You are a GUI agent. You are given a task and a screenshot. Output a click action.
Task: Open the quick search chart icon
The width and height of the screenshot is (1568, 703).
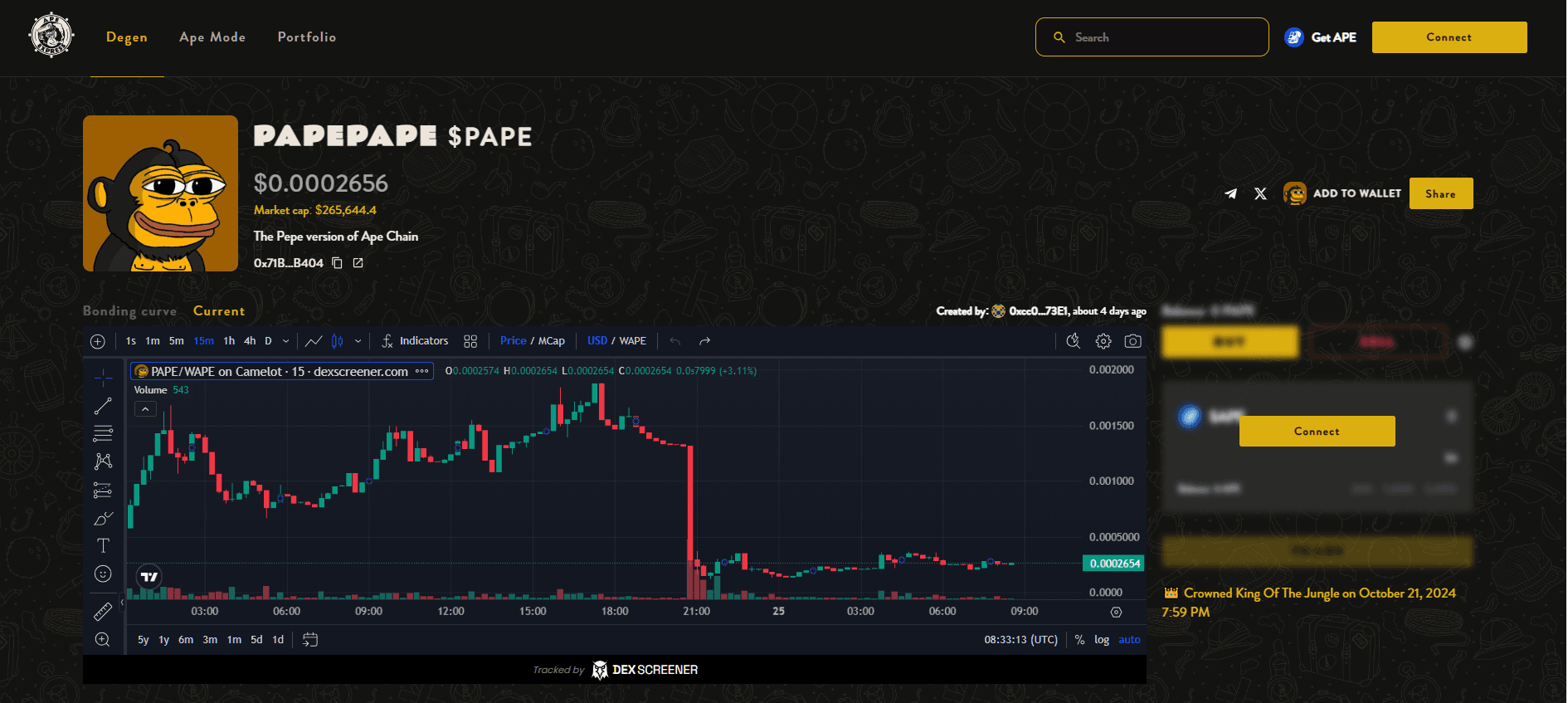1073,341
